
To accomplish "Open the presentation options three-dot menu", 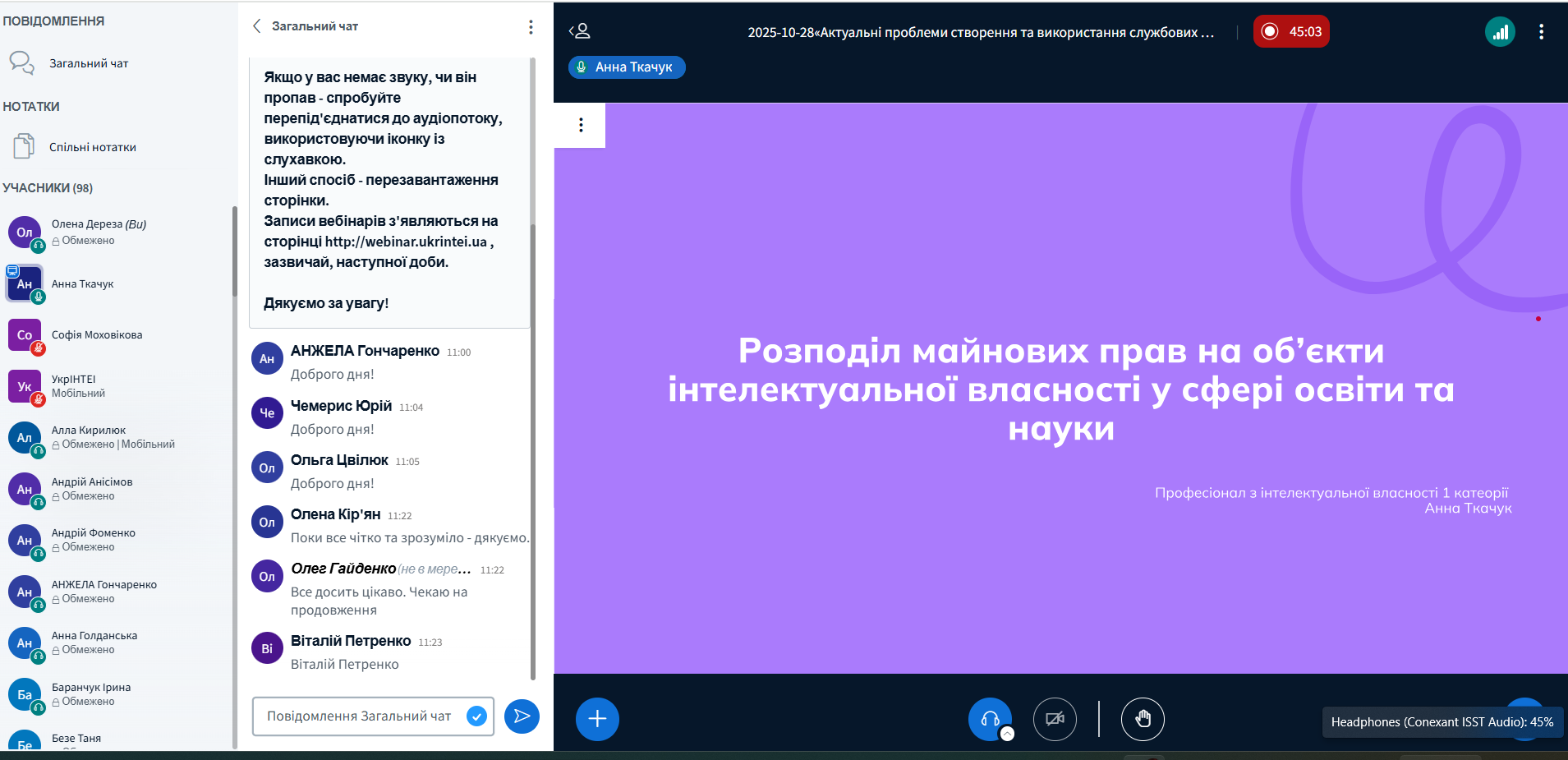I will click(581, 125).
